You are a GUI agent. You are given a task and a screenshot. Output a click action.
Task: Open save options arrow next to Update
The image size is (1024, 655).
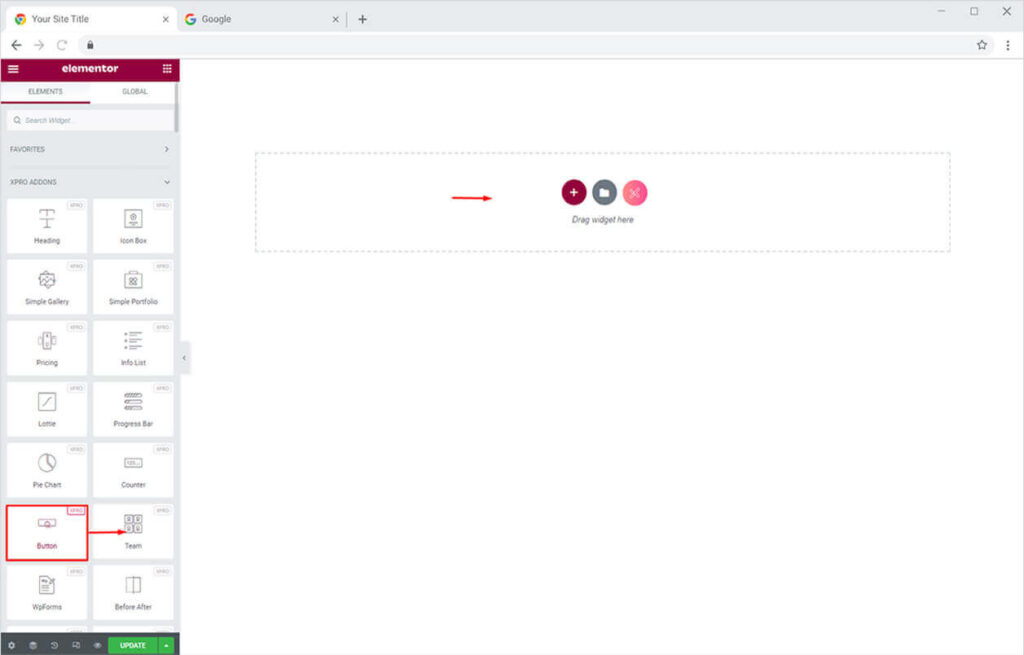click(x=166, y=645)
